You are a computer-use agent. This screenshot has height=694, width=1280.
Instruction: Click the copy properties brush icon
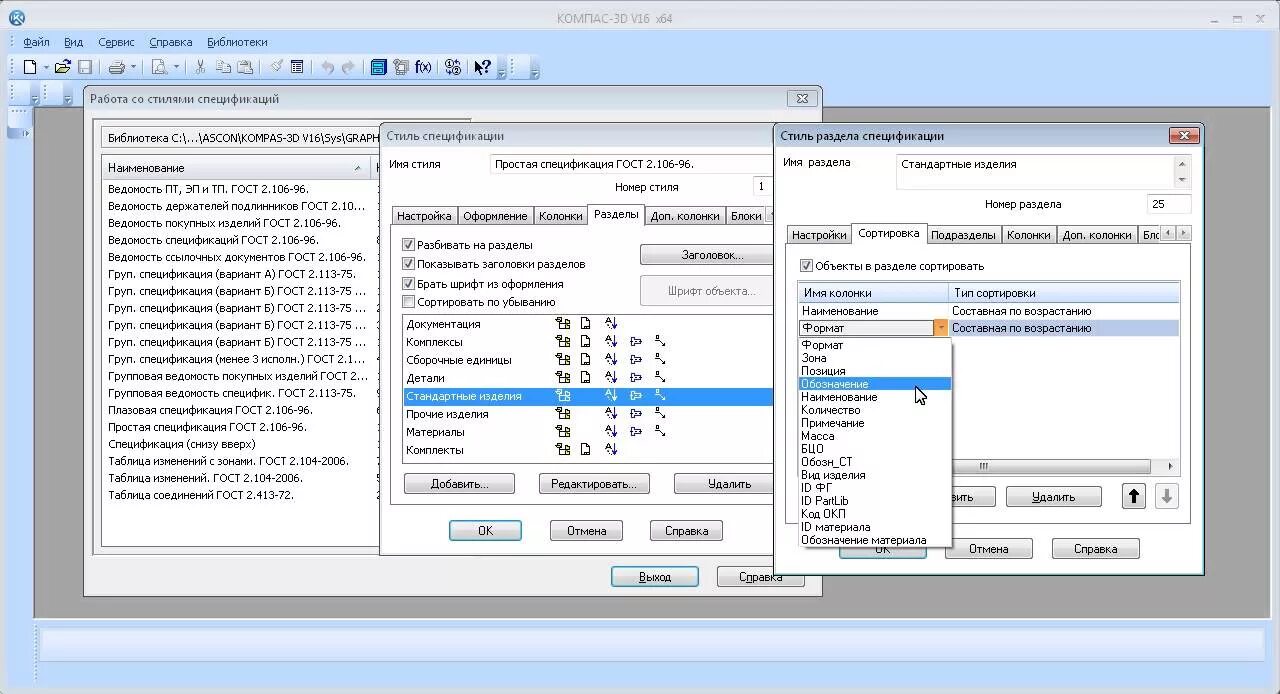click(276, 67)
